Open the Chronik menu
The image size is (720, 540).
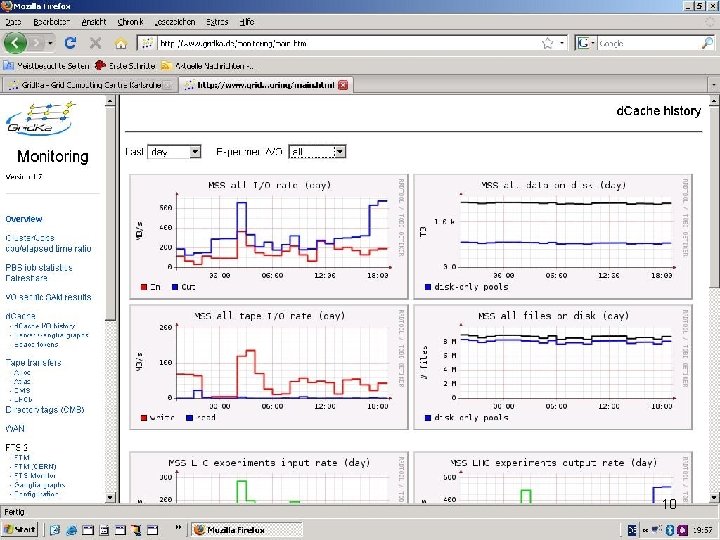coord(130,22)
